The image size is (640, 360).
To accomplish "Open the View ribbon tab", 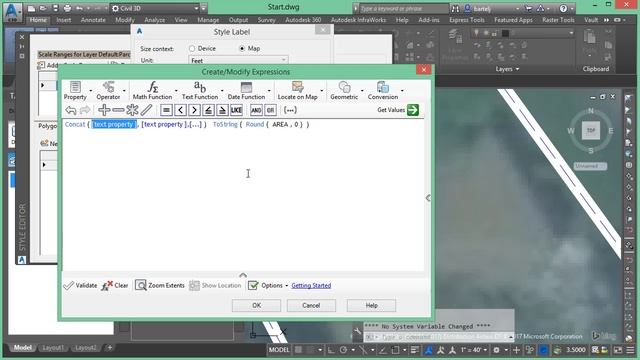I will pos(181,20).
